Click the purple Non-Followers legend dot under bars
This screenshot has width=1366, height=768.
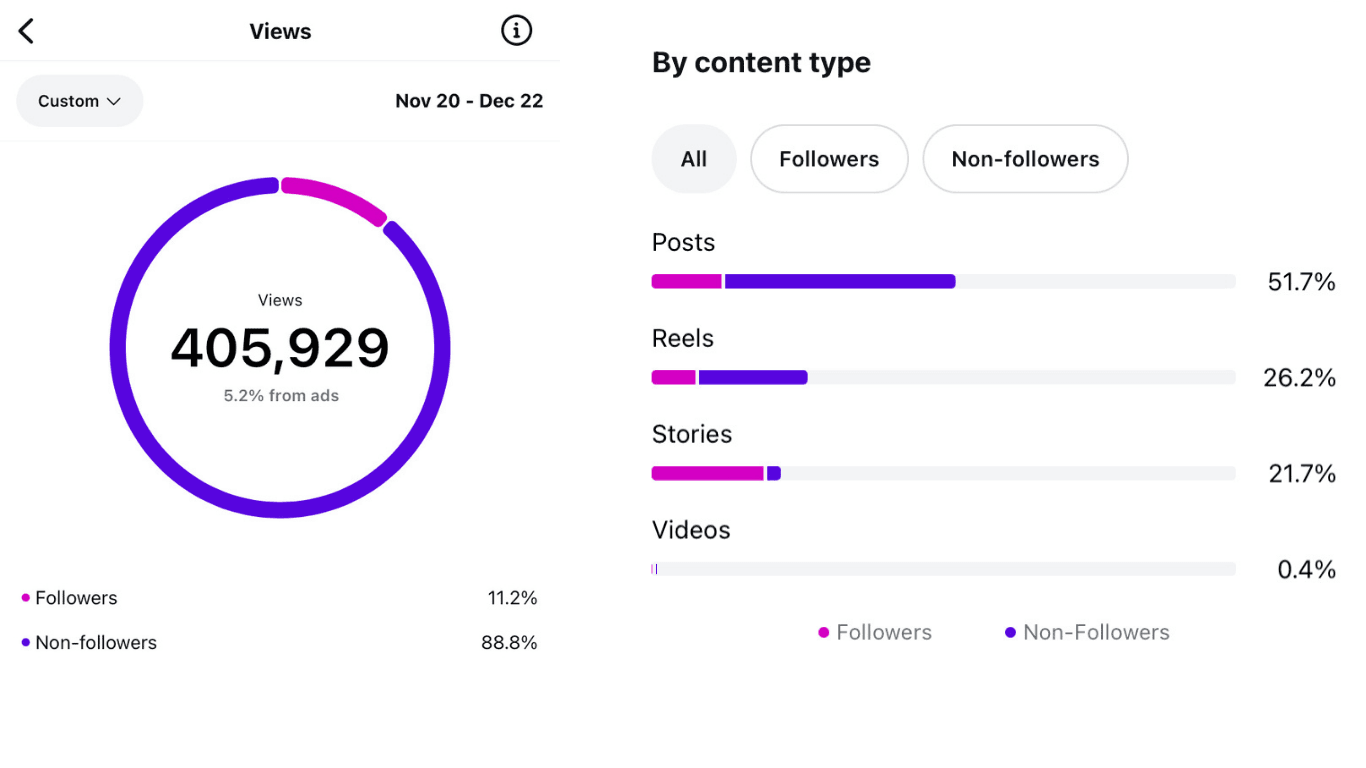[1010, 633]
